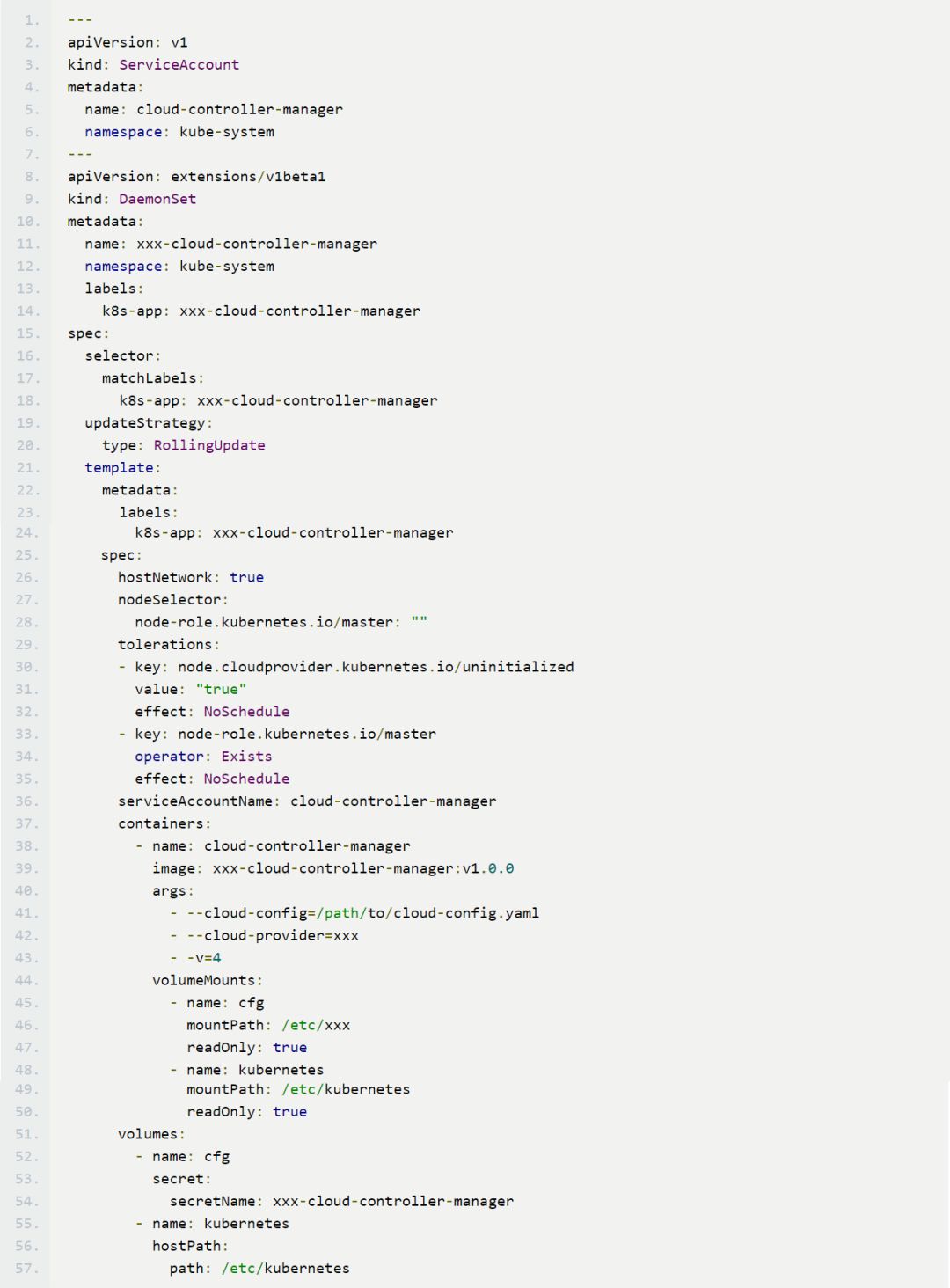Click 'hostPath:' key

pyautogui.click(x=190, y=1246)
